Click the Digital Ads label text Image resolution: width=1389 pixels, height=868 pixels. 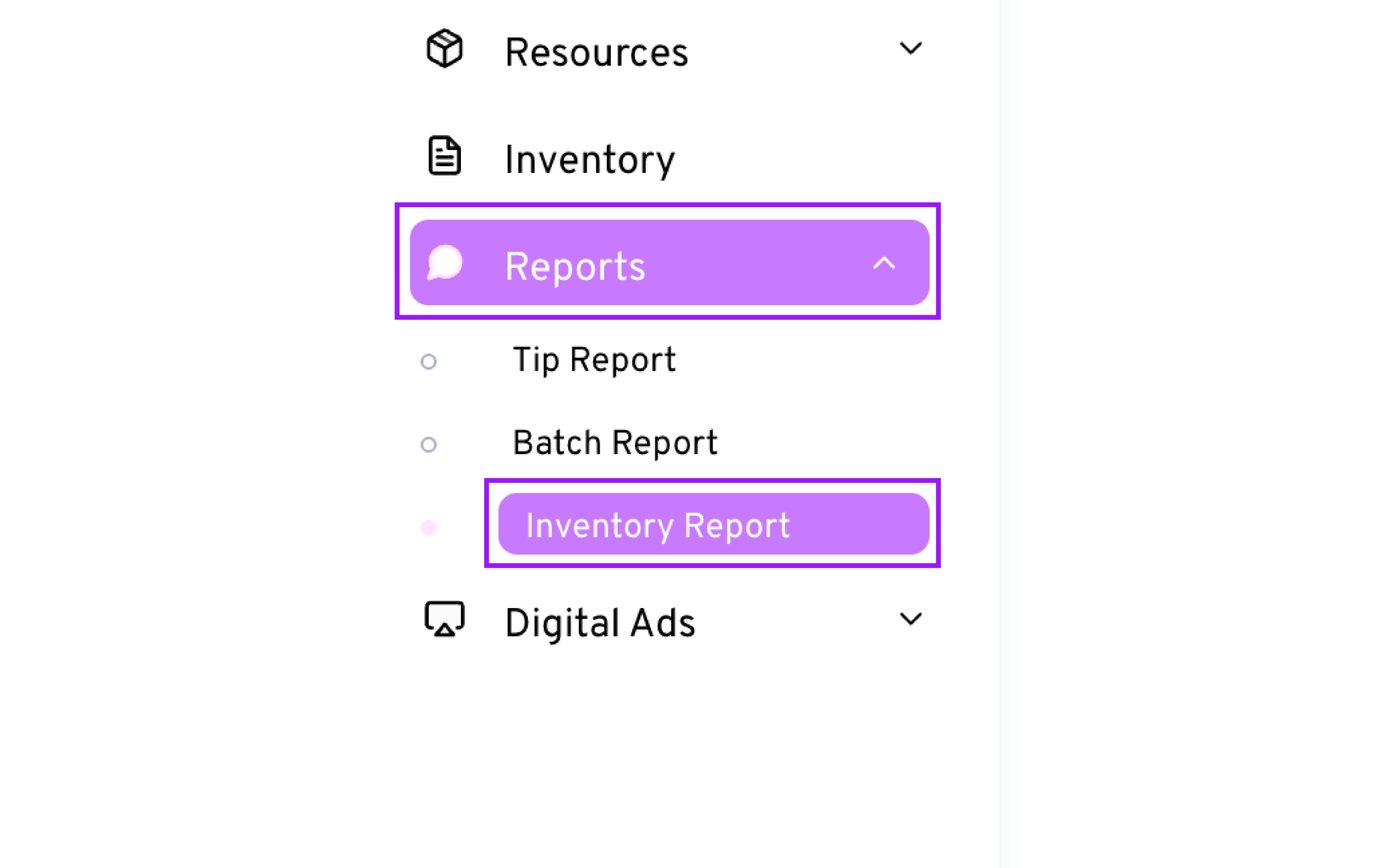point(600,623)
